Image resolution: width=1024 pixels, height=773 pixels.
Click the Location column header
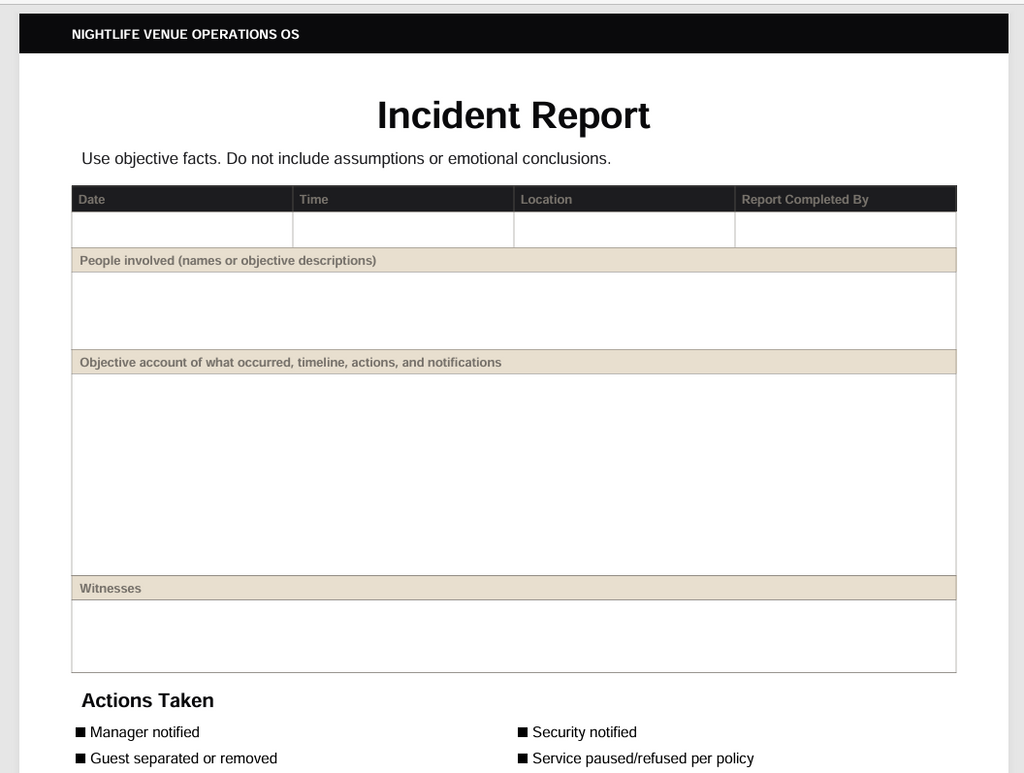[x=624, y=199]
